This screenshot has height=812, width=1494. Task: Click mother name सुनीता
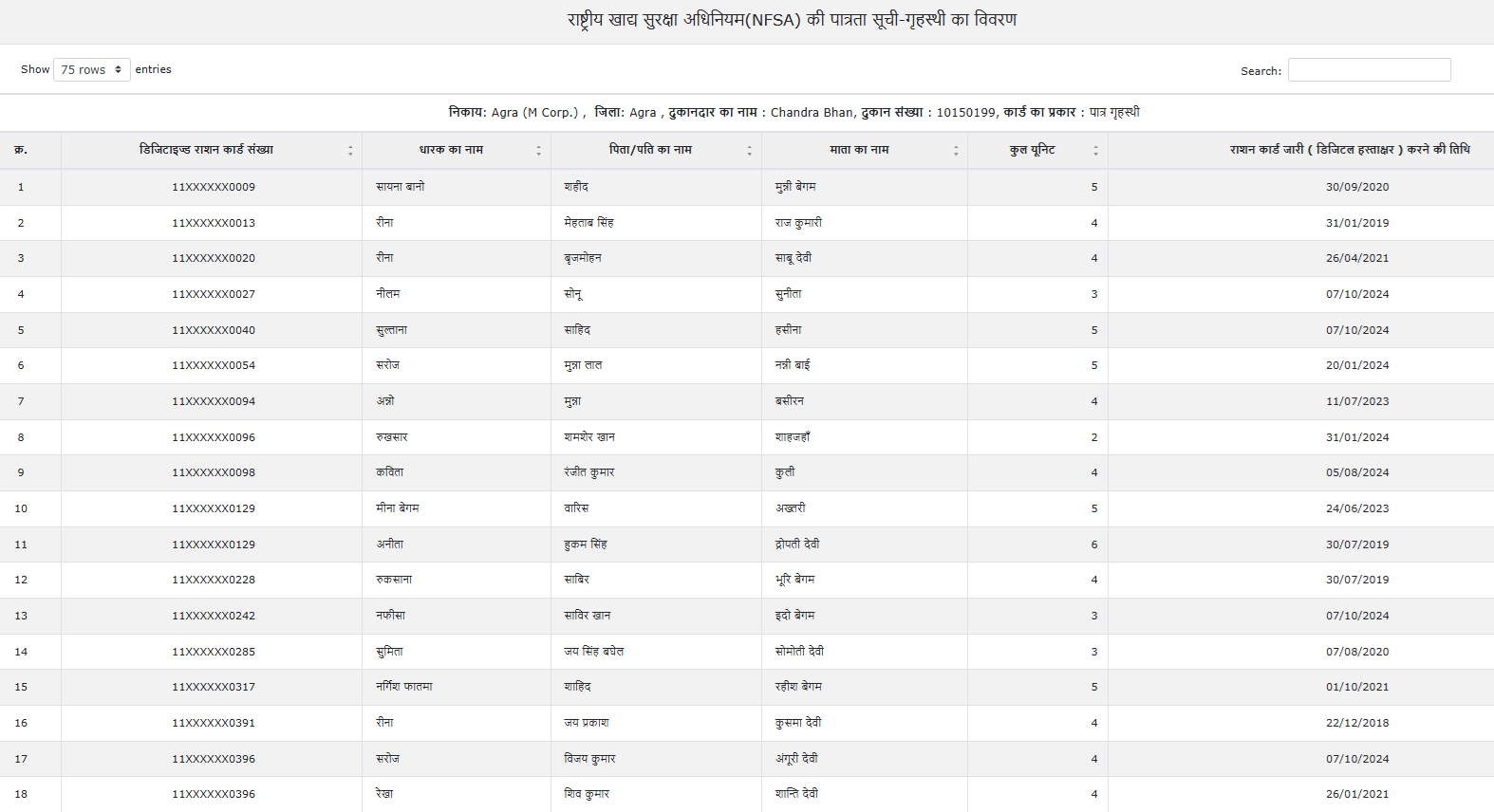pos(789,294)
